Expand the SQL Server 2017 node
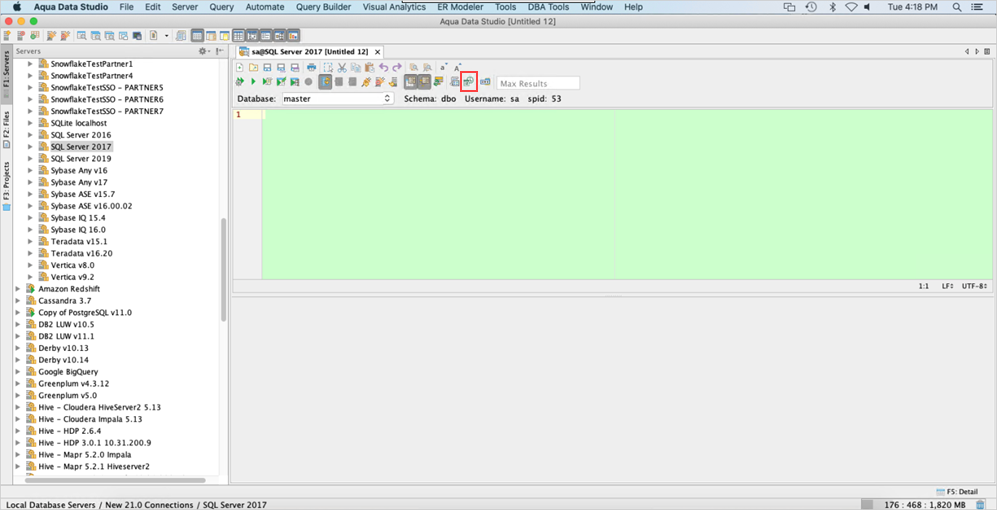Image resolution: width=997 pixels, height=510 pixels. 30,147
